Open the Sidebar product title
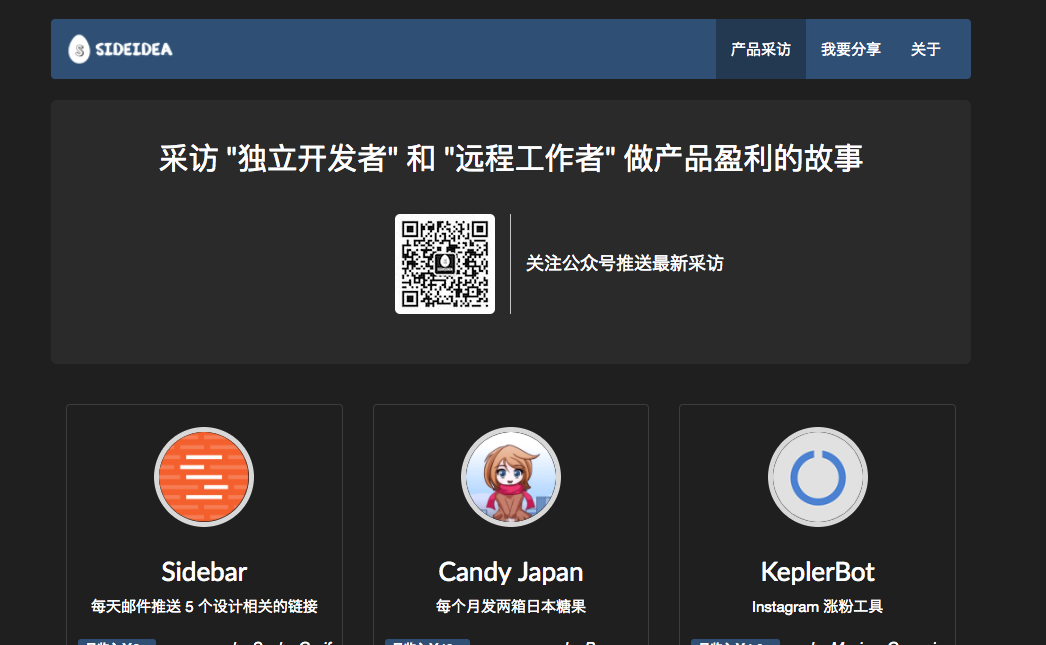The image size is (1046, 645). (204, 572)
